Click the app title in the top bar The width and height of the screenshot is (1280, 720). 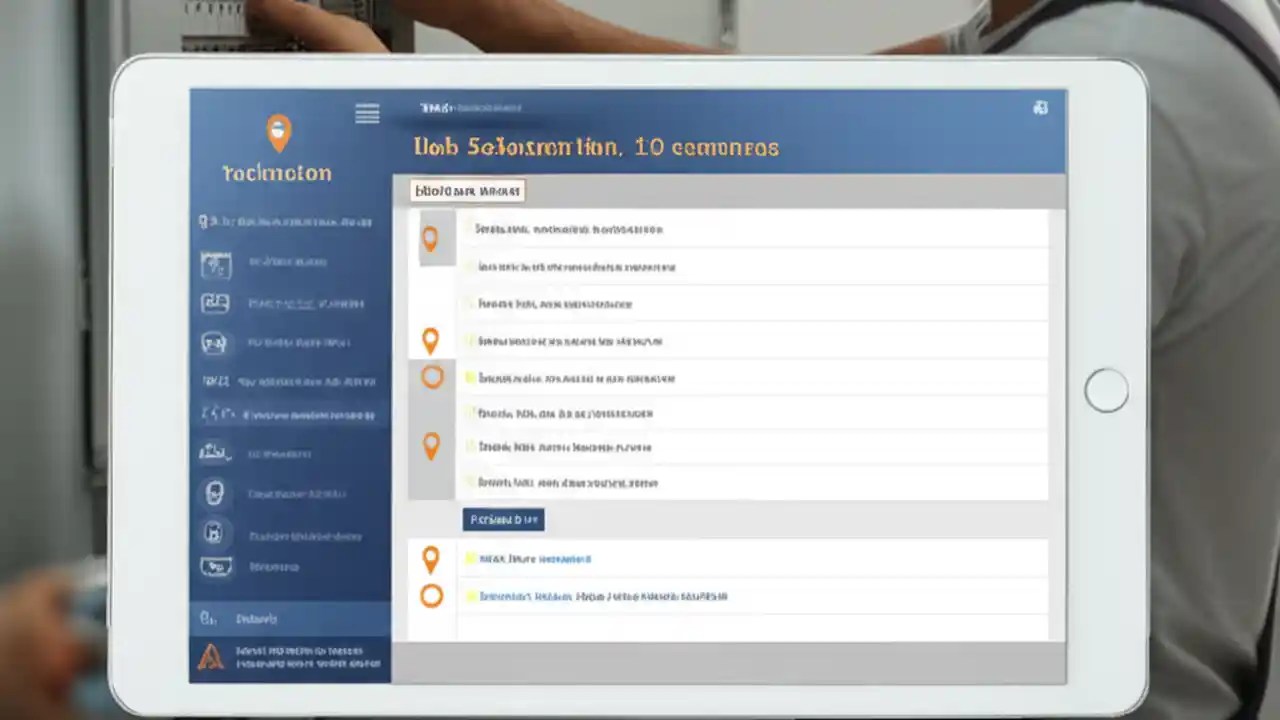pos(469,108)
